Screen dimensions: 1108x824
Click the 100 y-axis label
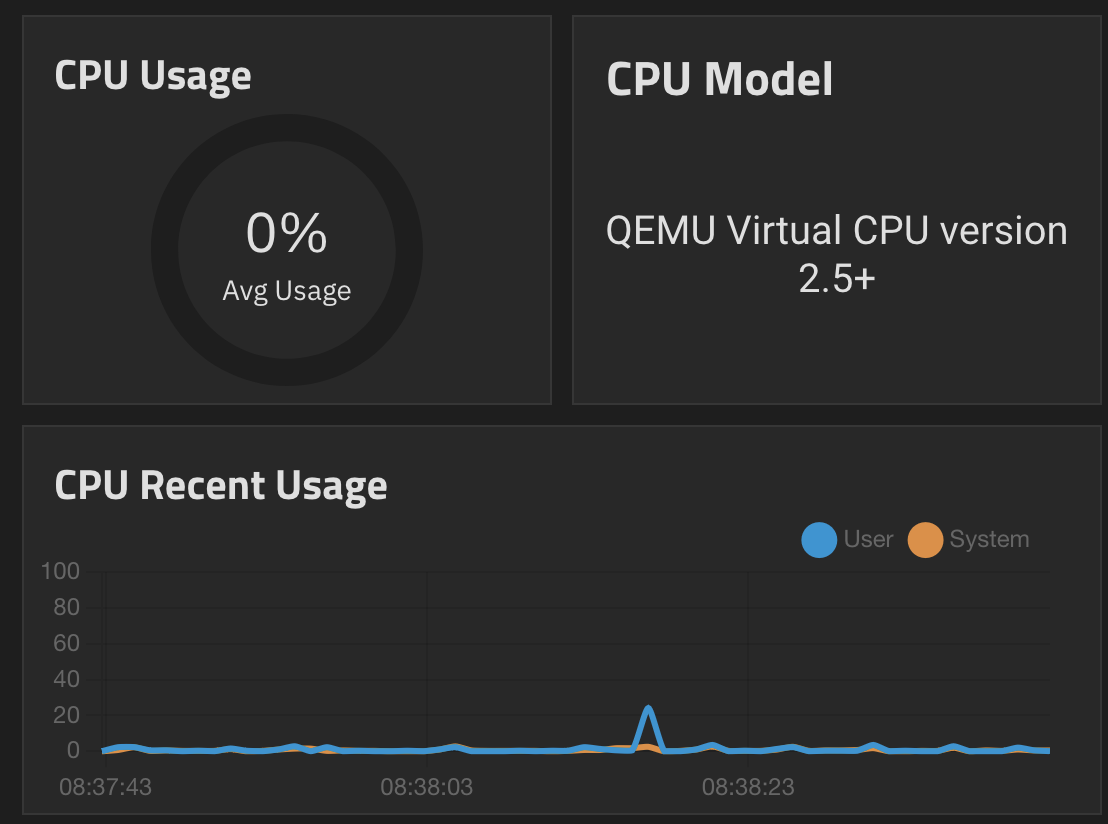point(60,571)
